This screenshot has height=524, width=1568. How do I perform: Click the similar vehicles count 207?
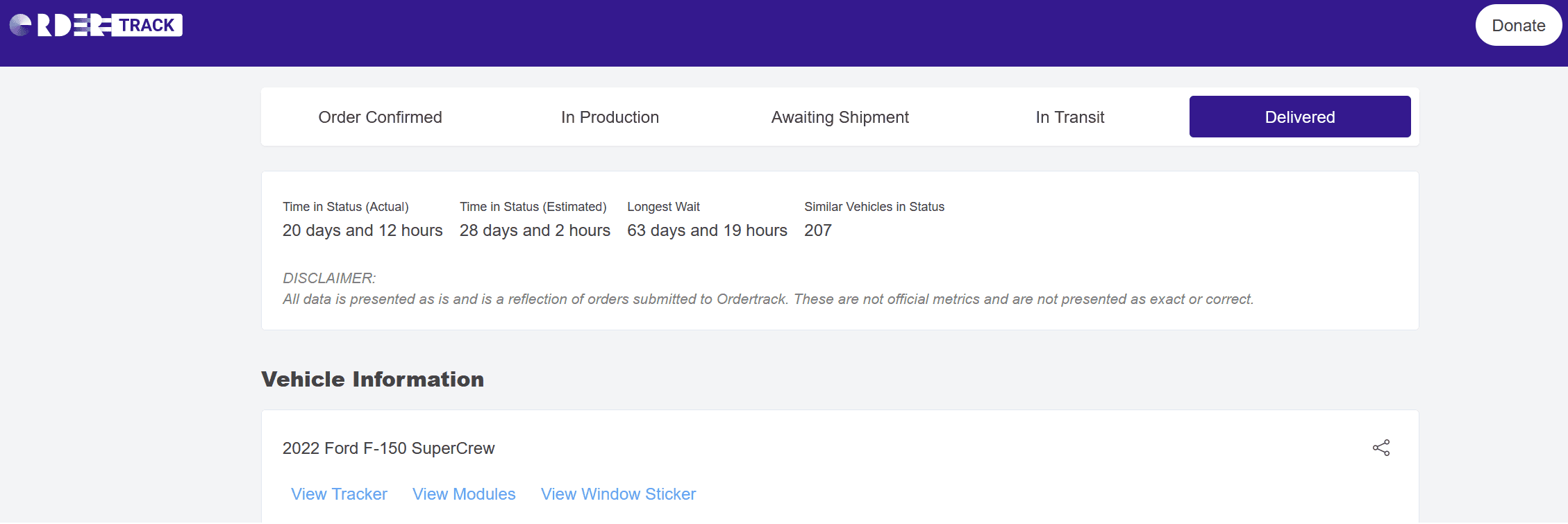click(818, 230)
